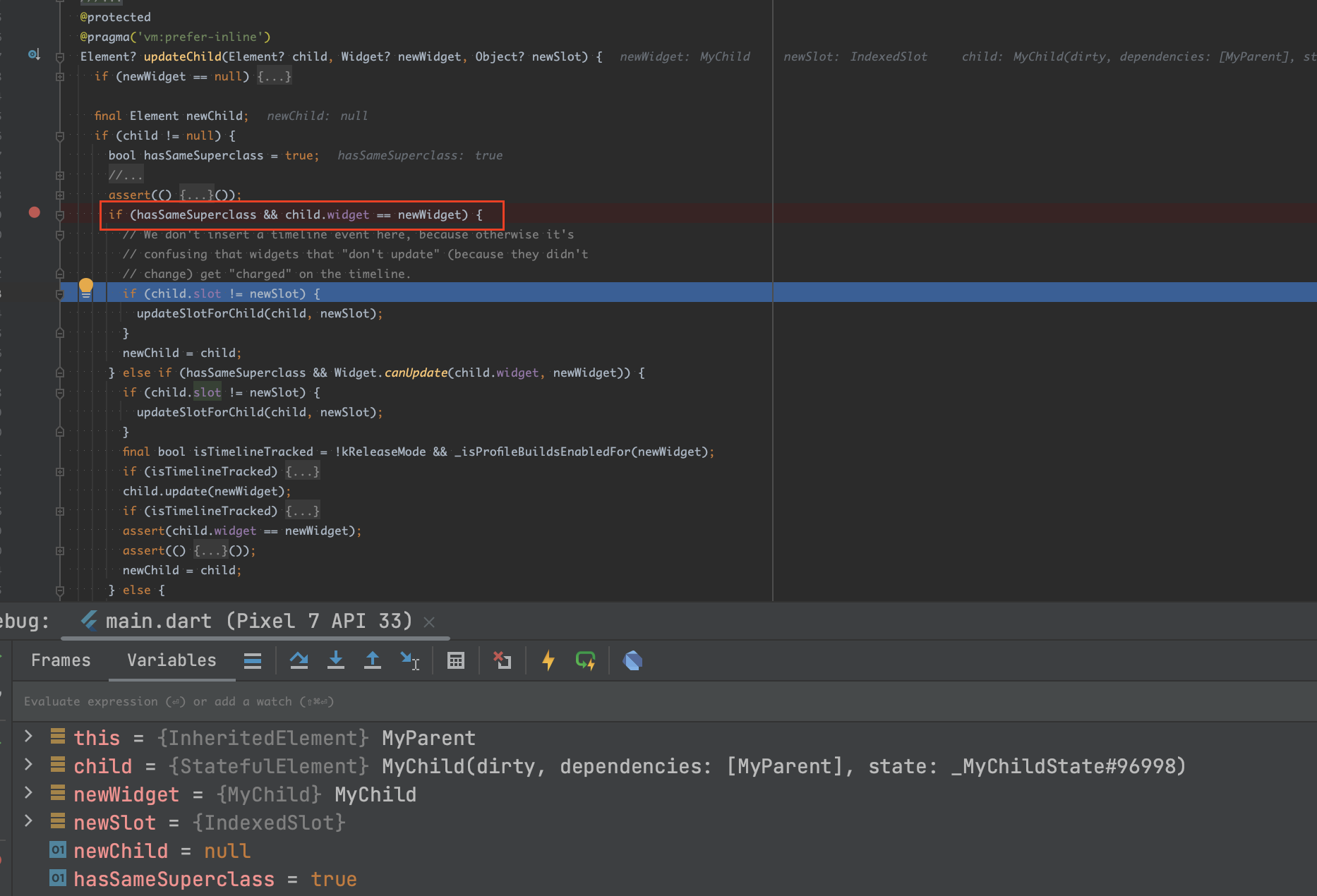
Task: Open Evaluate Expression calculator icon
Action: tap(456, 660)
